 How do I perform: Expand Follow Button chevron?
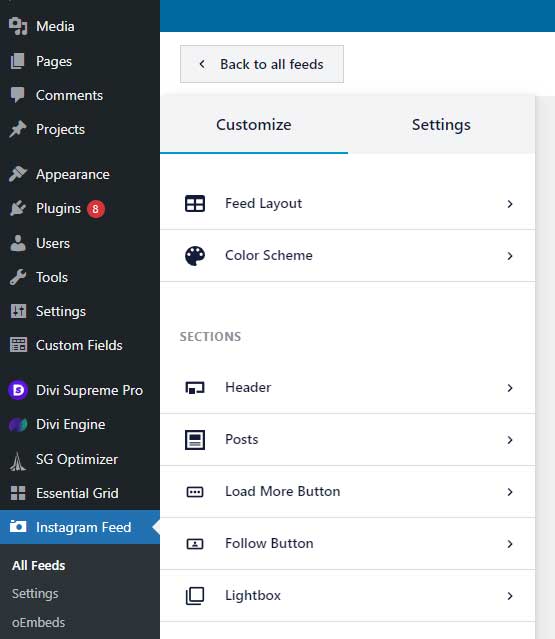510,544
